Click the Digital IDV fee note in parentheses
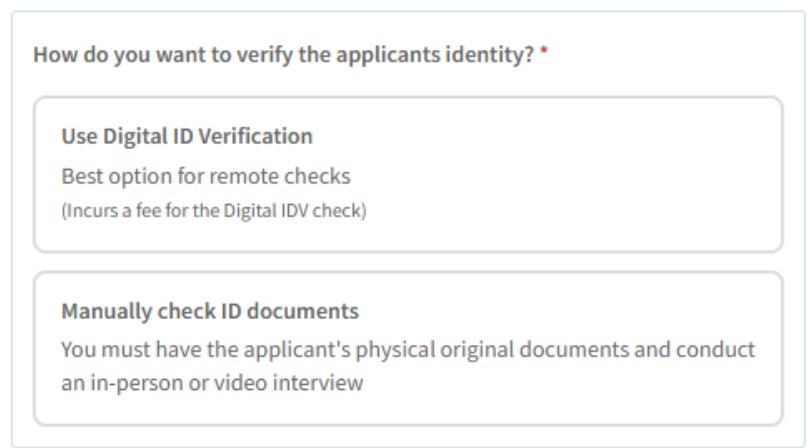 [x=214, y=212]
